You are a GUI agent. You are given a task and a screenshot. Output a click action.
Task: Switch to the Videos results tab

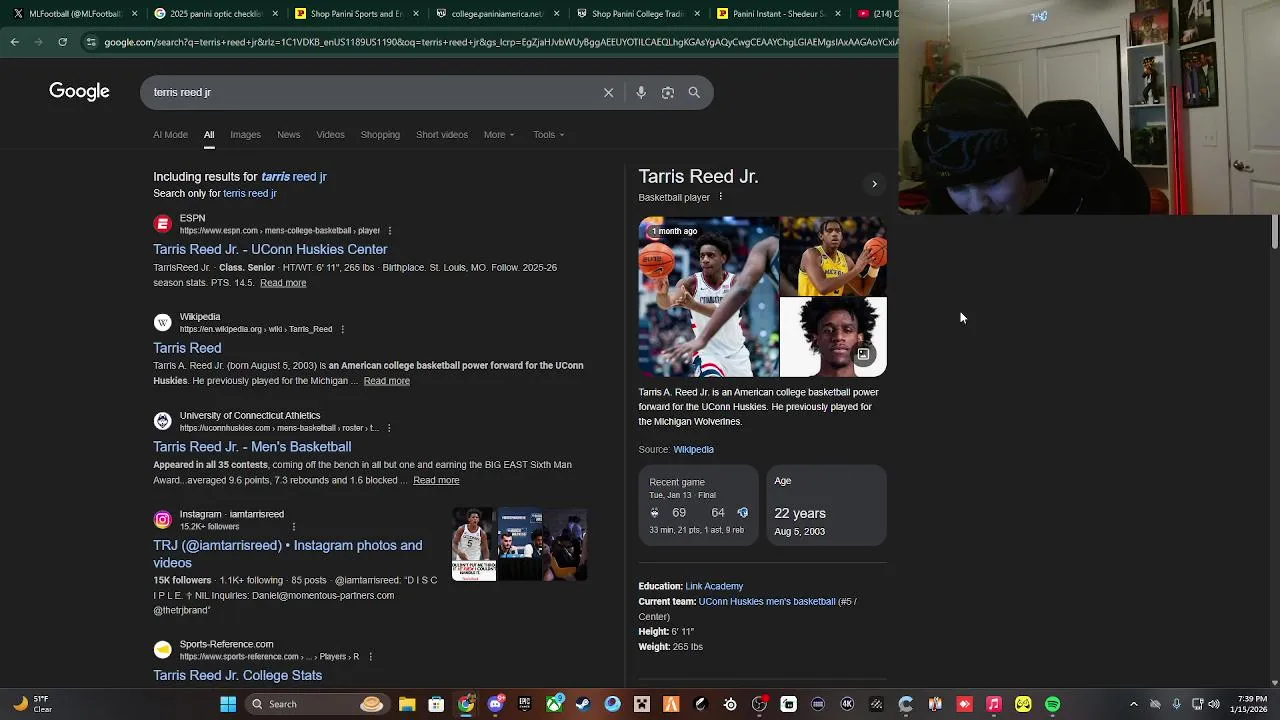pos(330,134)
